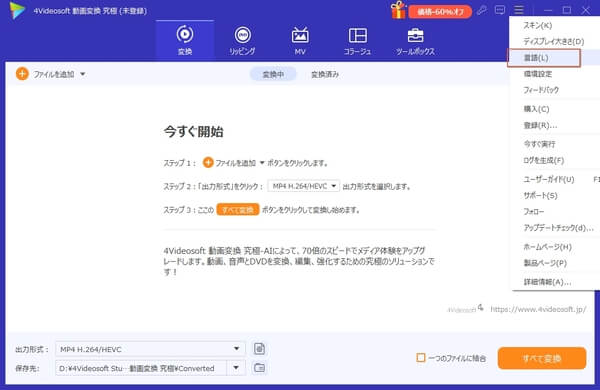Click the gift box promotion icon
The height and width of the screenshot is (390, 600).
point(398,10)
